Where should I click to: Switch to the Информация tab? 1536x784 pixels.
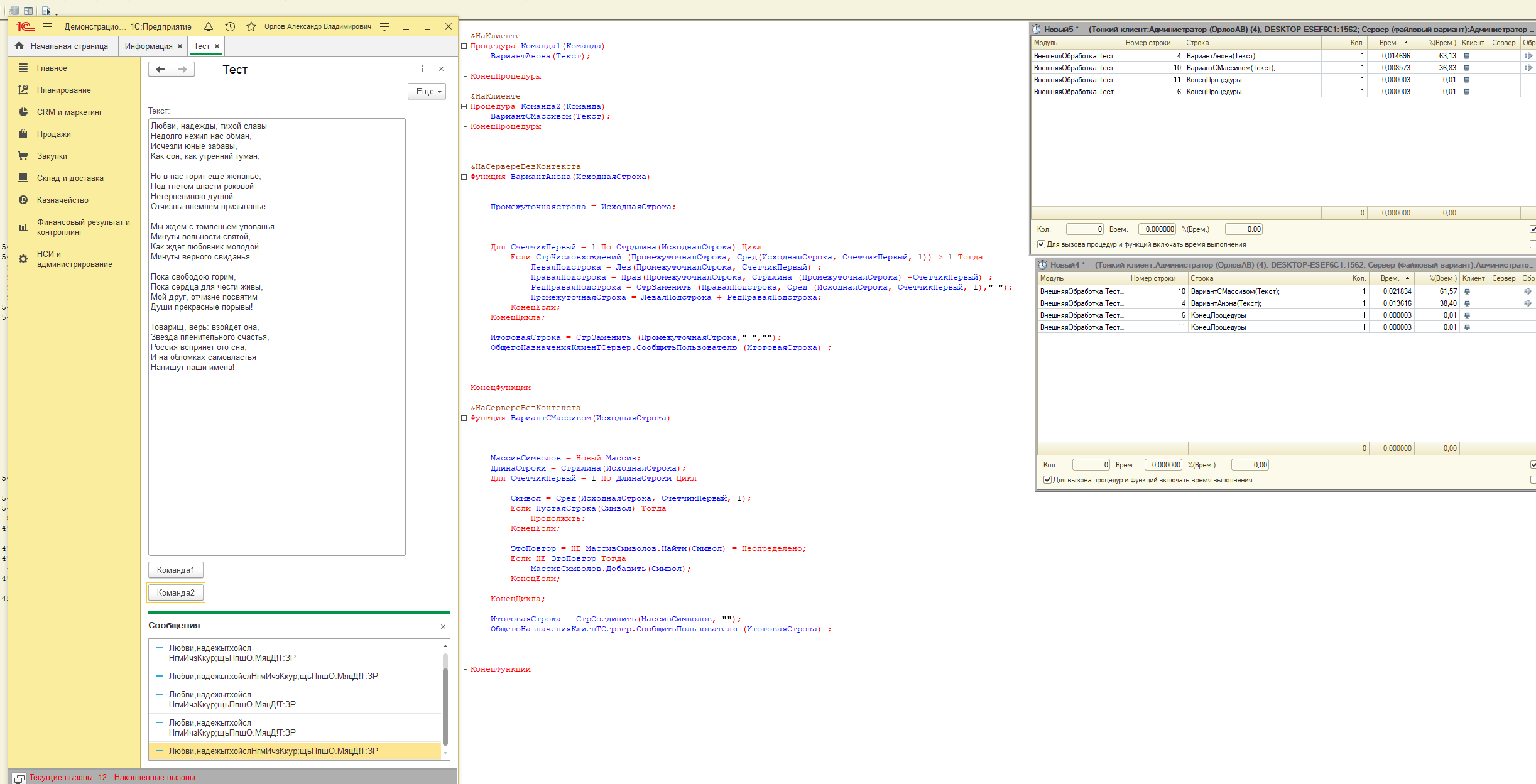coord(148,46)
